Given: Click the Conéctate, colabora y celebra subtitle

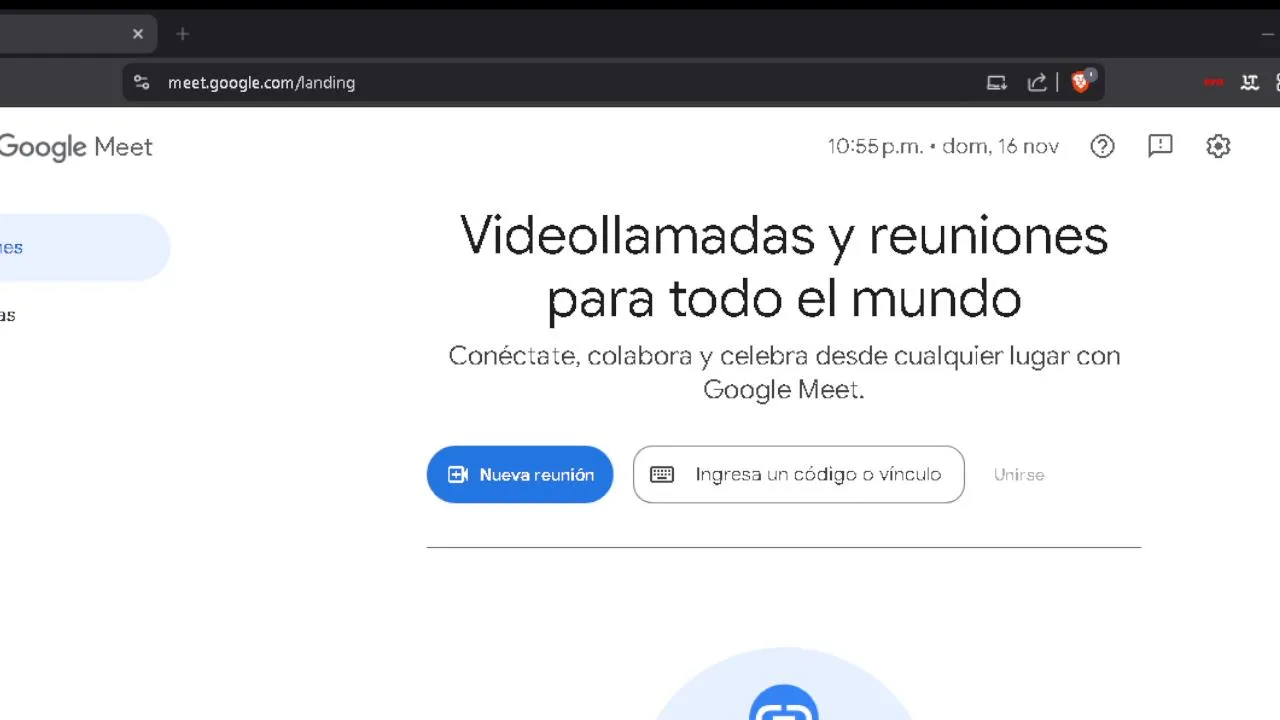Looking at the screenshot, I should (x=784, y=372).
